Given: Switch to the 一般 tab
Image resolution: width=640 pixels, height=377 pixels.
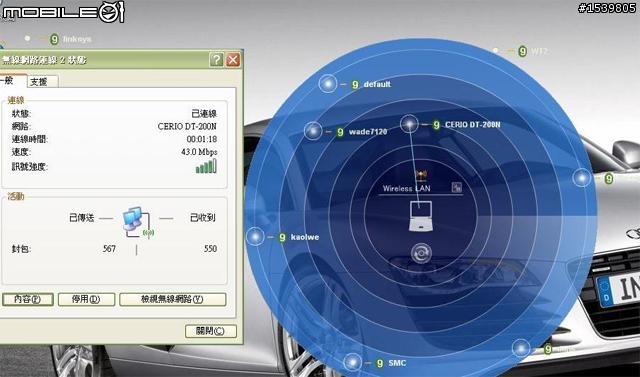Looking at the screenshot, I should coord(12,80).
